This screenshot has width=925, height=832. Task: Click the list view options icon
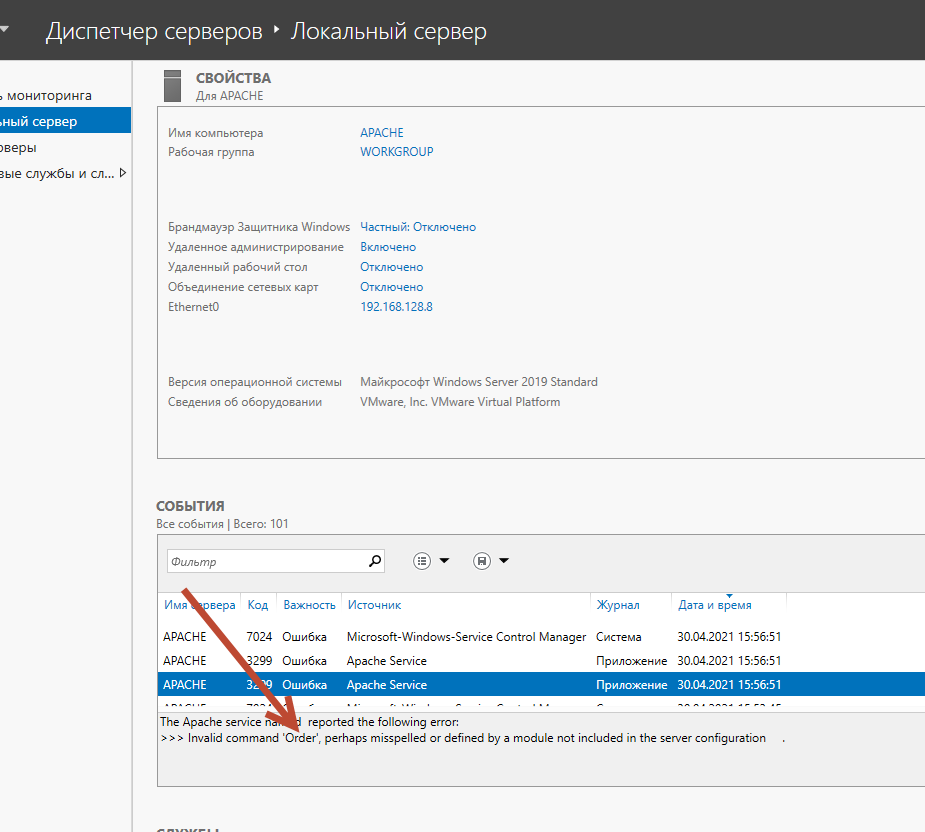(x=422, y=561)
